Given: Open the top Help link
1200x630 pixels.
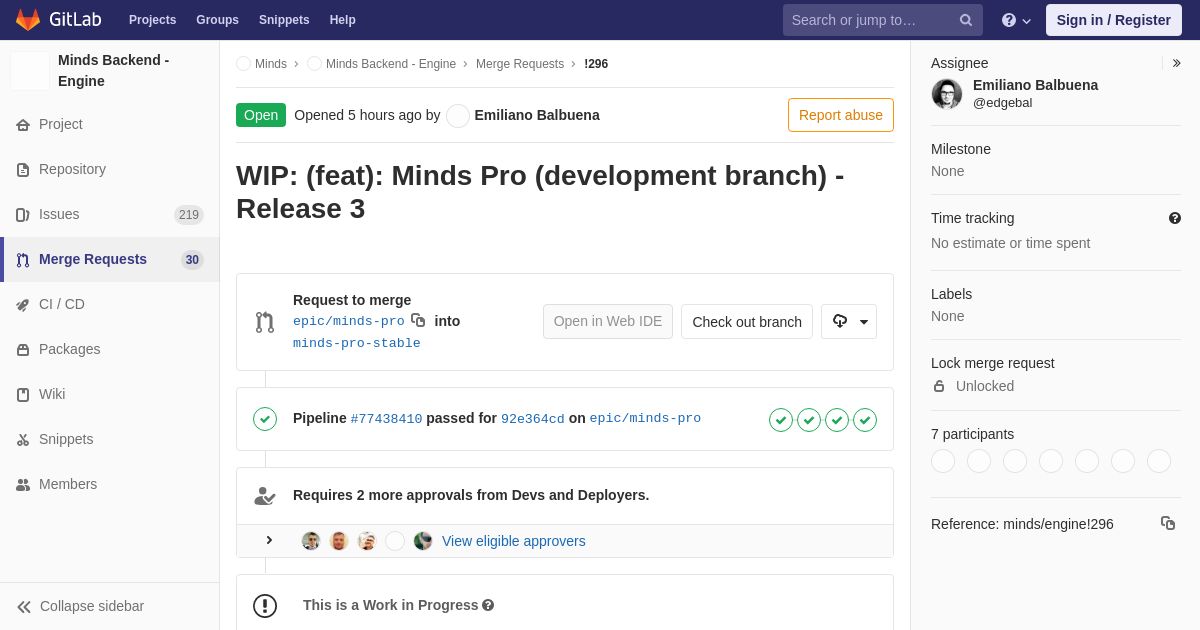Looking at the screenshot, I should pyautogui.click(x=342, y=20).
